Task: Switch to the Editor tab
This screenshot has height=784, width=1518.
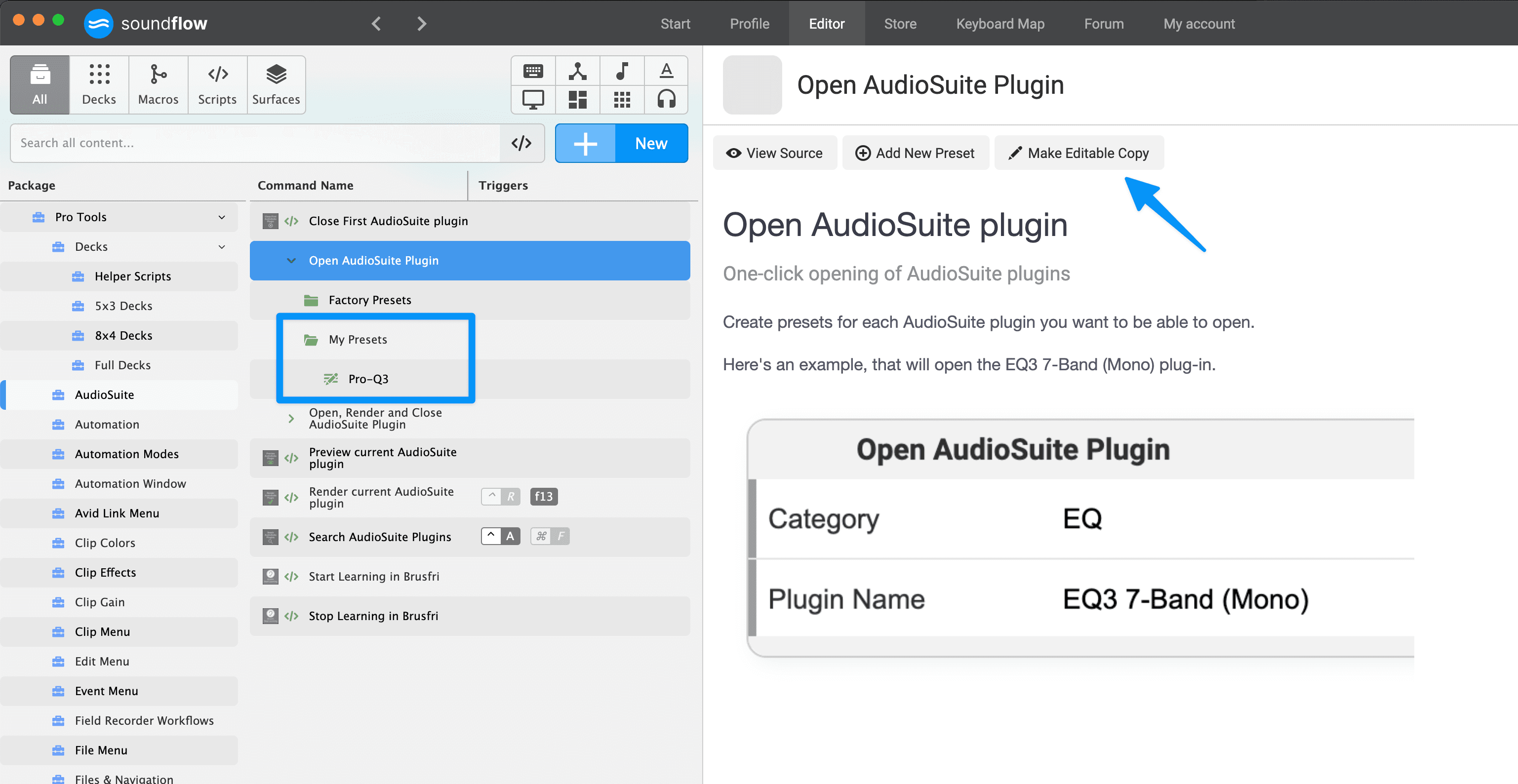Action: 826,24
